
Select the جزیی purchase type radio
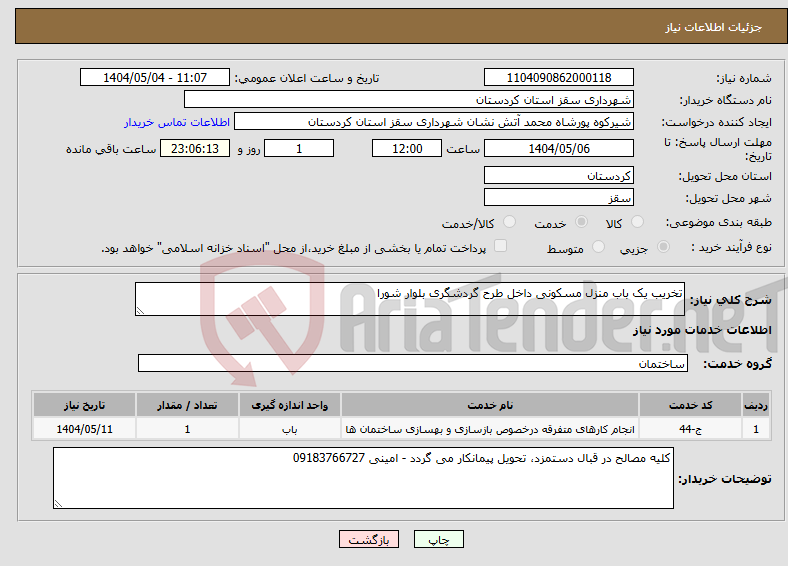pyautogui.click(x=663, y=246)
